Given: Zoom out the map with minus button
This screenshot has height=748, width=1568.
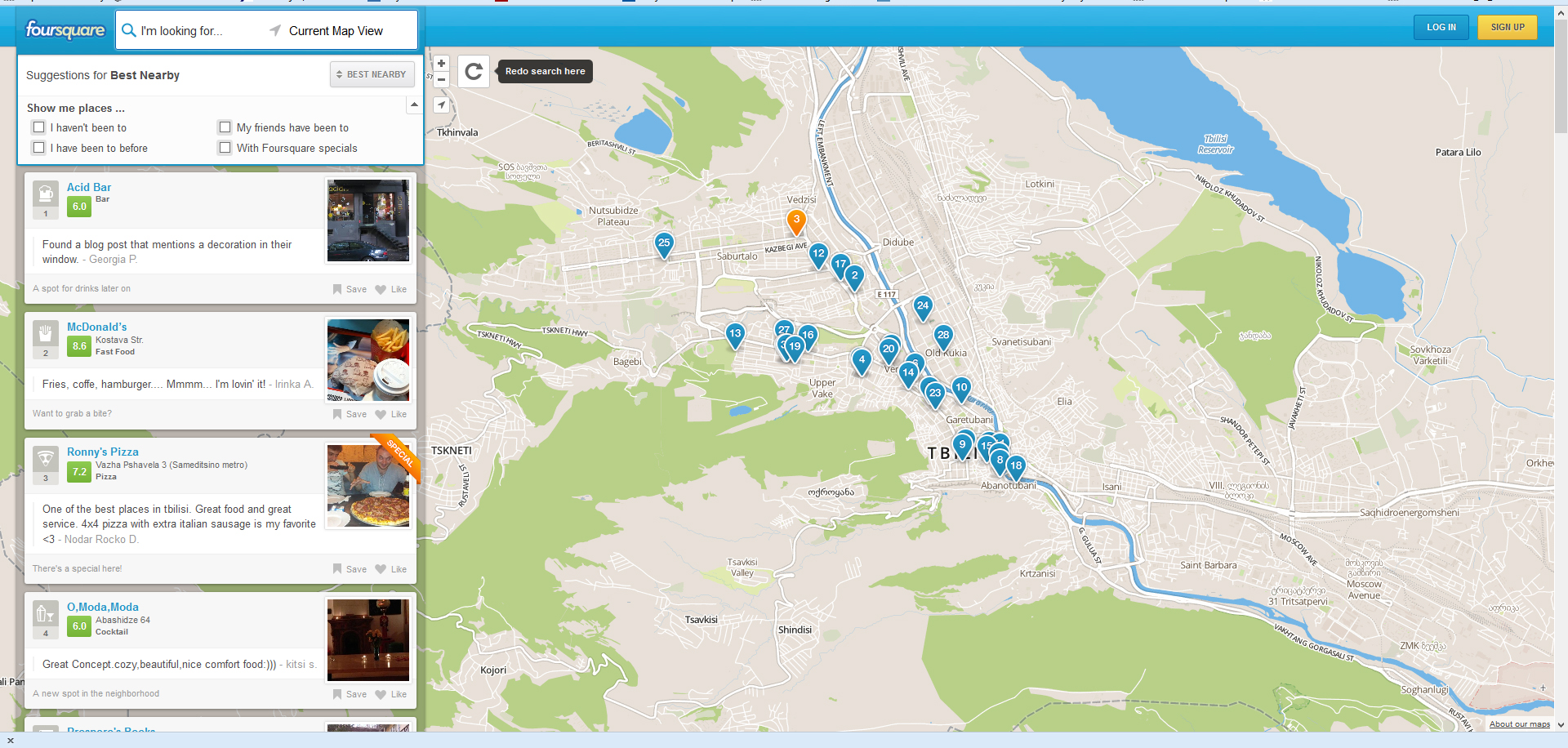Looking at the screenshot, I should click(441, 79).
